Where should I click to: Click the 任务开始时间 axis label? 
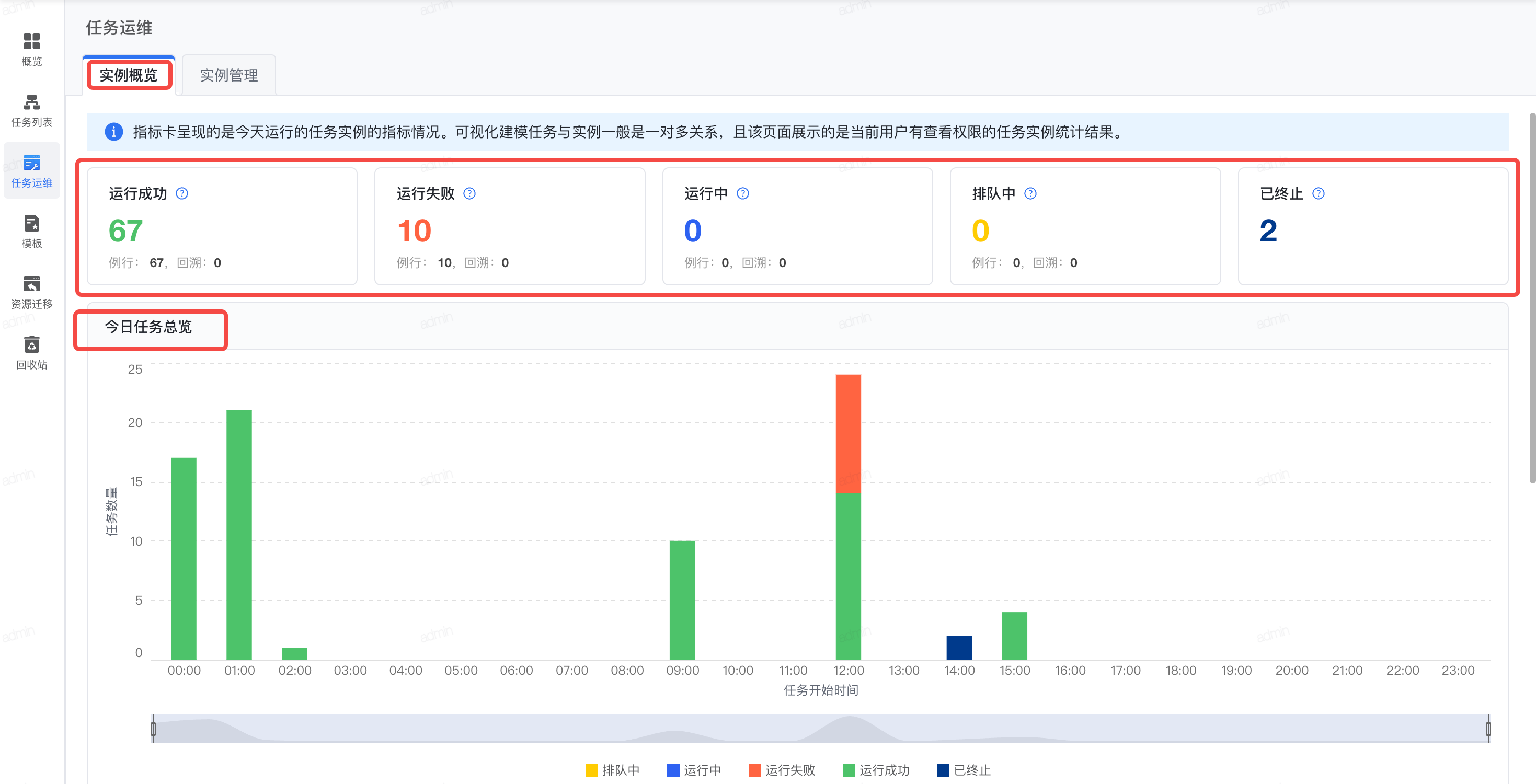[x=821, y=690]
